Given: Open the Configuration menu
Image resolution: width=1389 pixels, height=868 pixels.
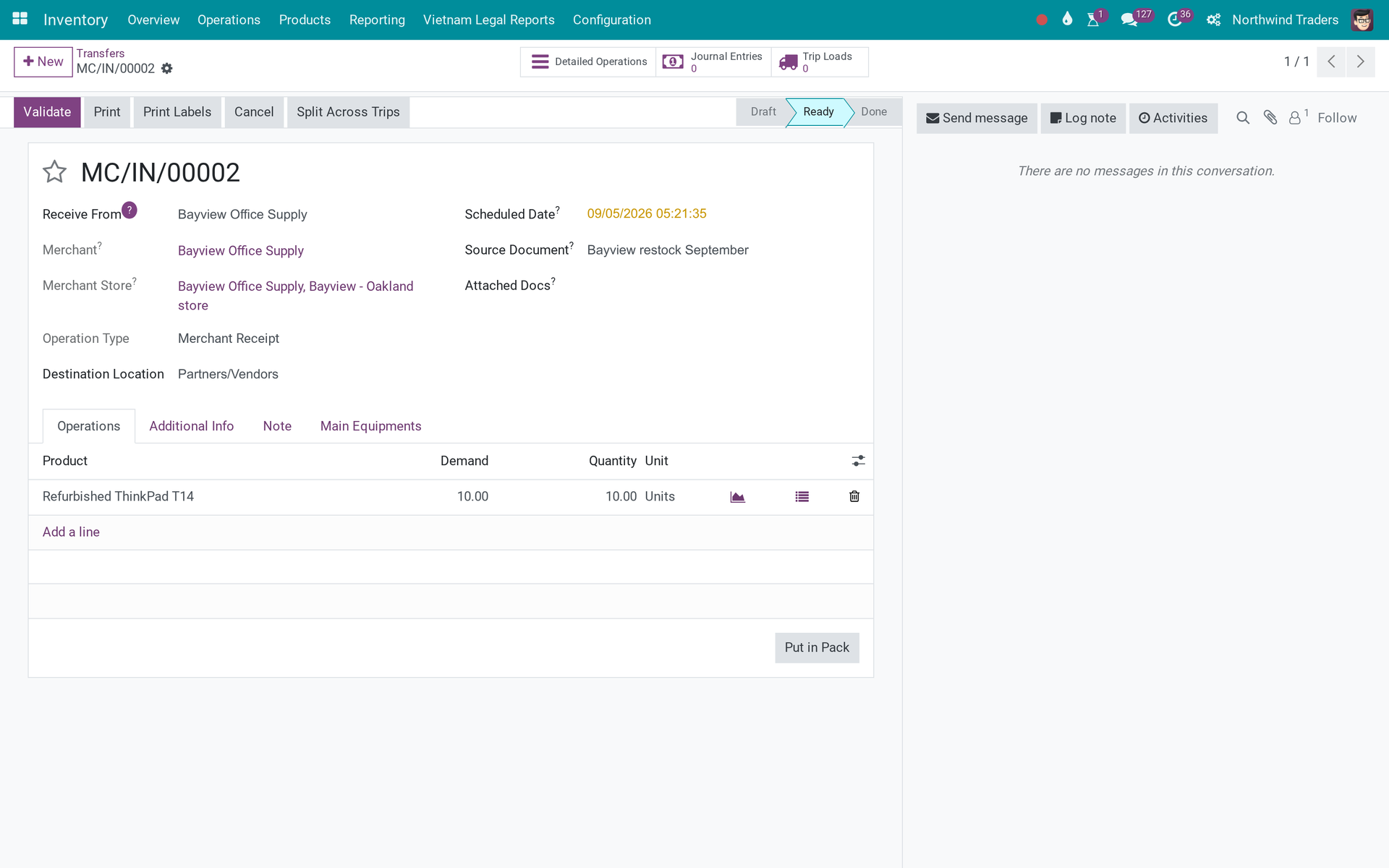Looking at the screenshot, I should 612,20.
